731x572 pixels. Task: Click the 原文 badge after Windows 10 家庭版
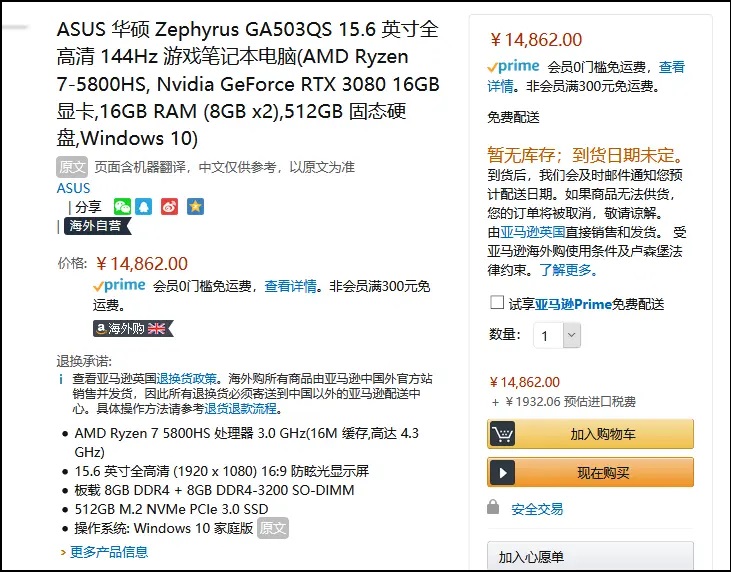273,528
